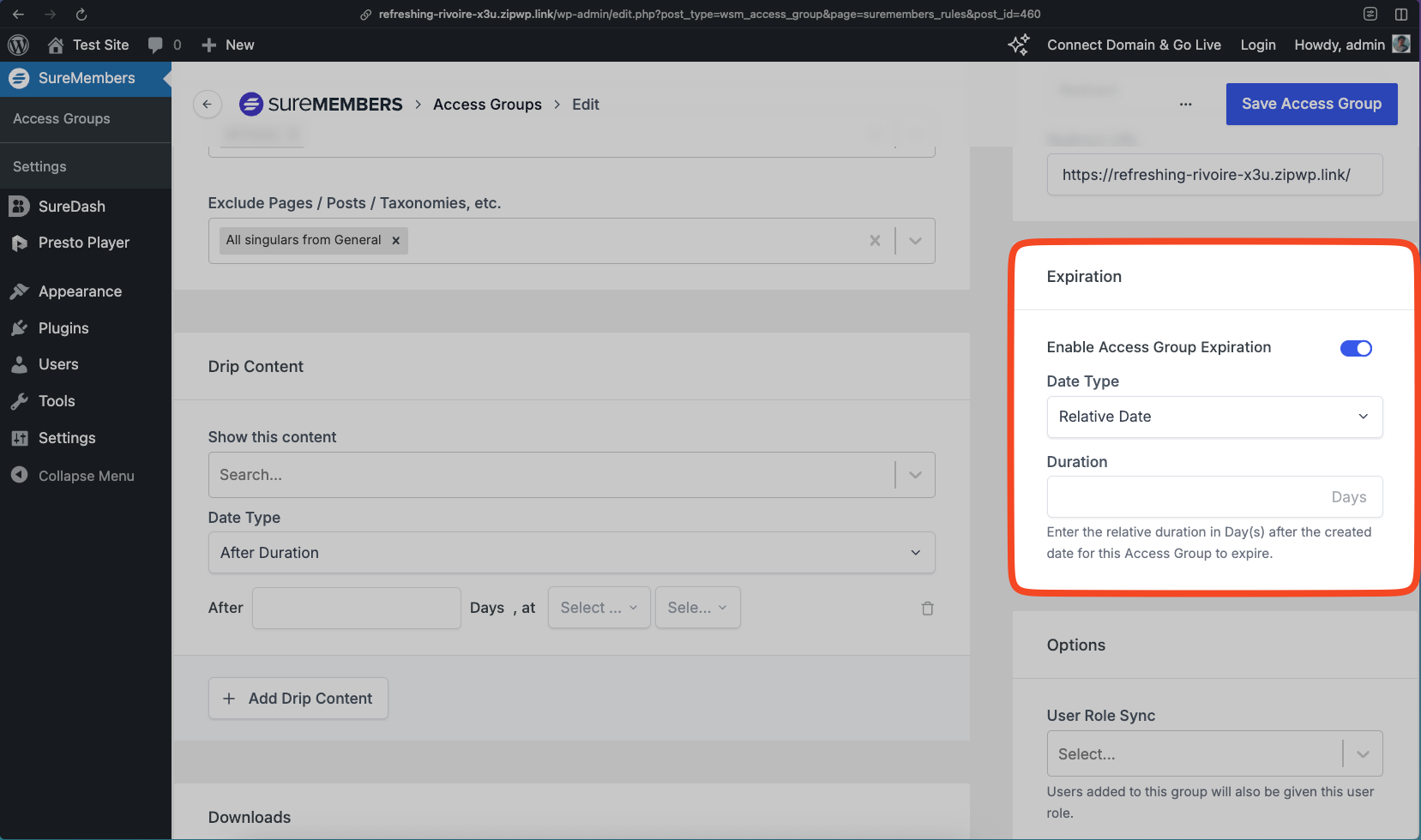The width and height of the screenshot is (1421, 840).
Task: Open the SureMembers sidebar menu
Action: point(86,78)
